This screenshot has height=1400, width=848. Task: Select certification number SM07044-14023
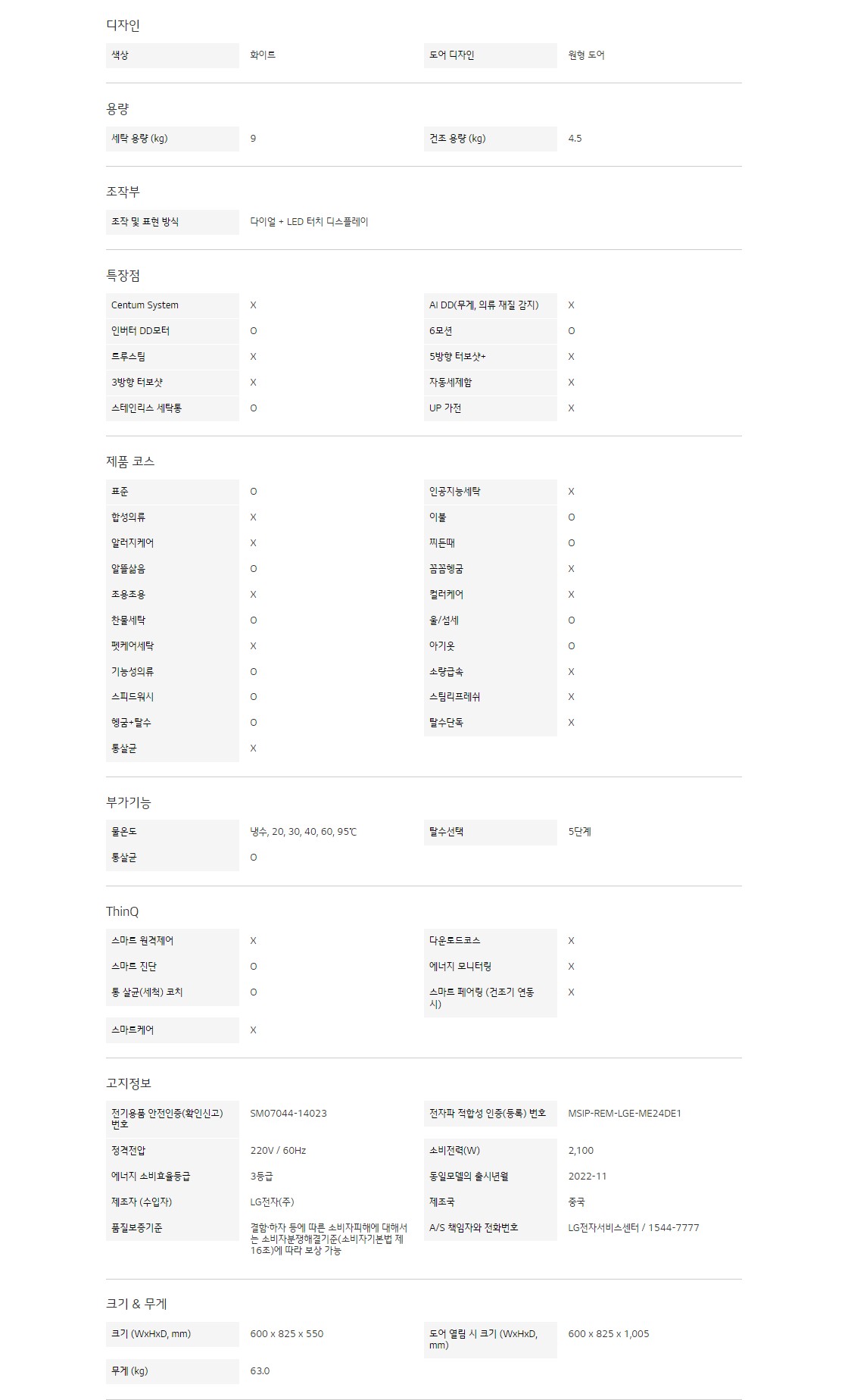pyautogui.click(x=288, y=1114)
